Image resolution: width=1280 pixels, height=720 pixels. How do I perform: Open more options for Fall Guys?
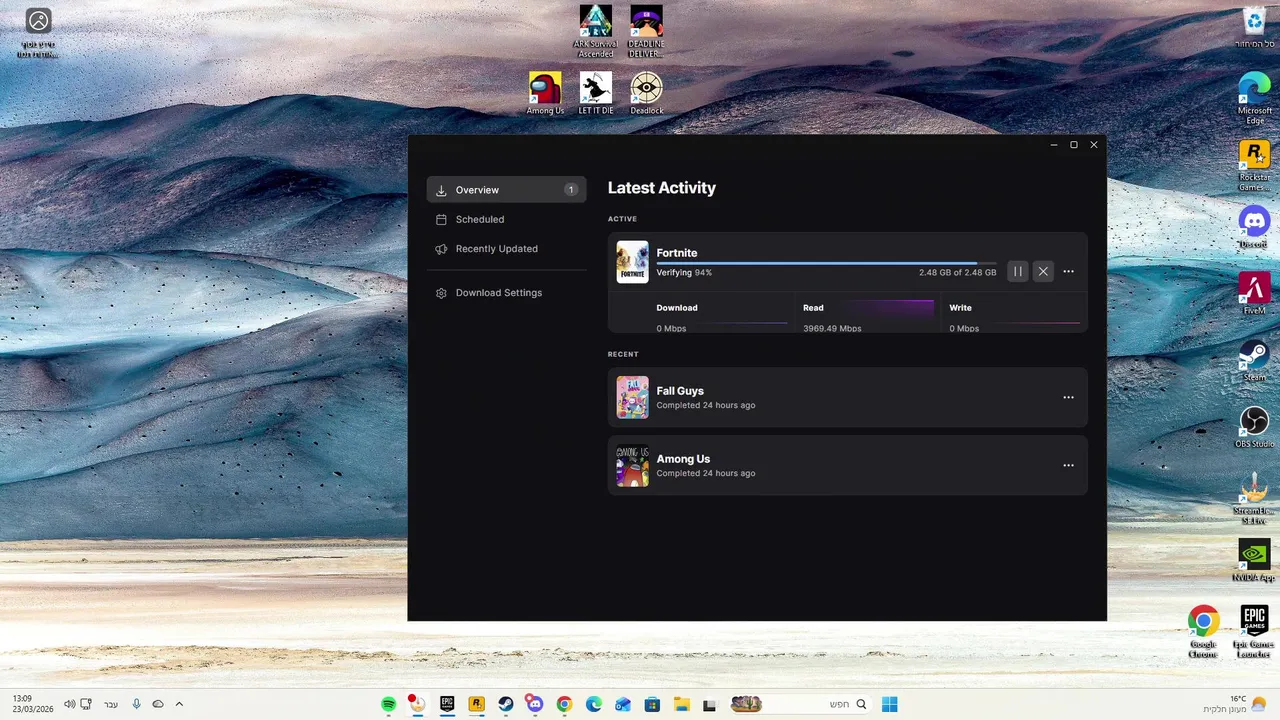tap(1068, 397)
